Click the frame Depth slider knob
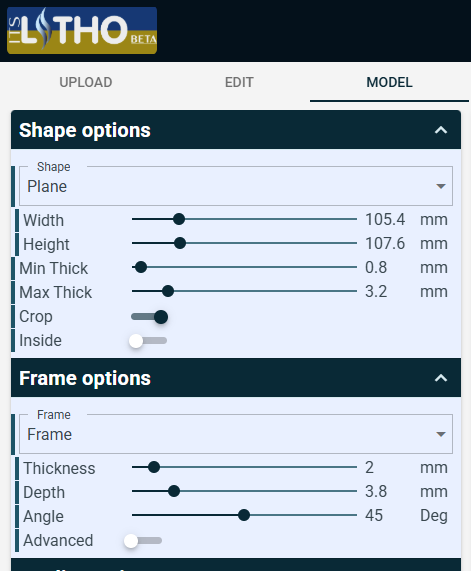 (x=174, y=491)
